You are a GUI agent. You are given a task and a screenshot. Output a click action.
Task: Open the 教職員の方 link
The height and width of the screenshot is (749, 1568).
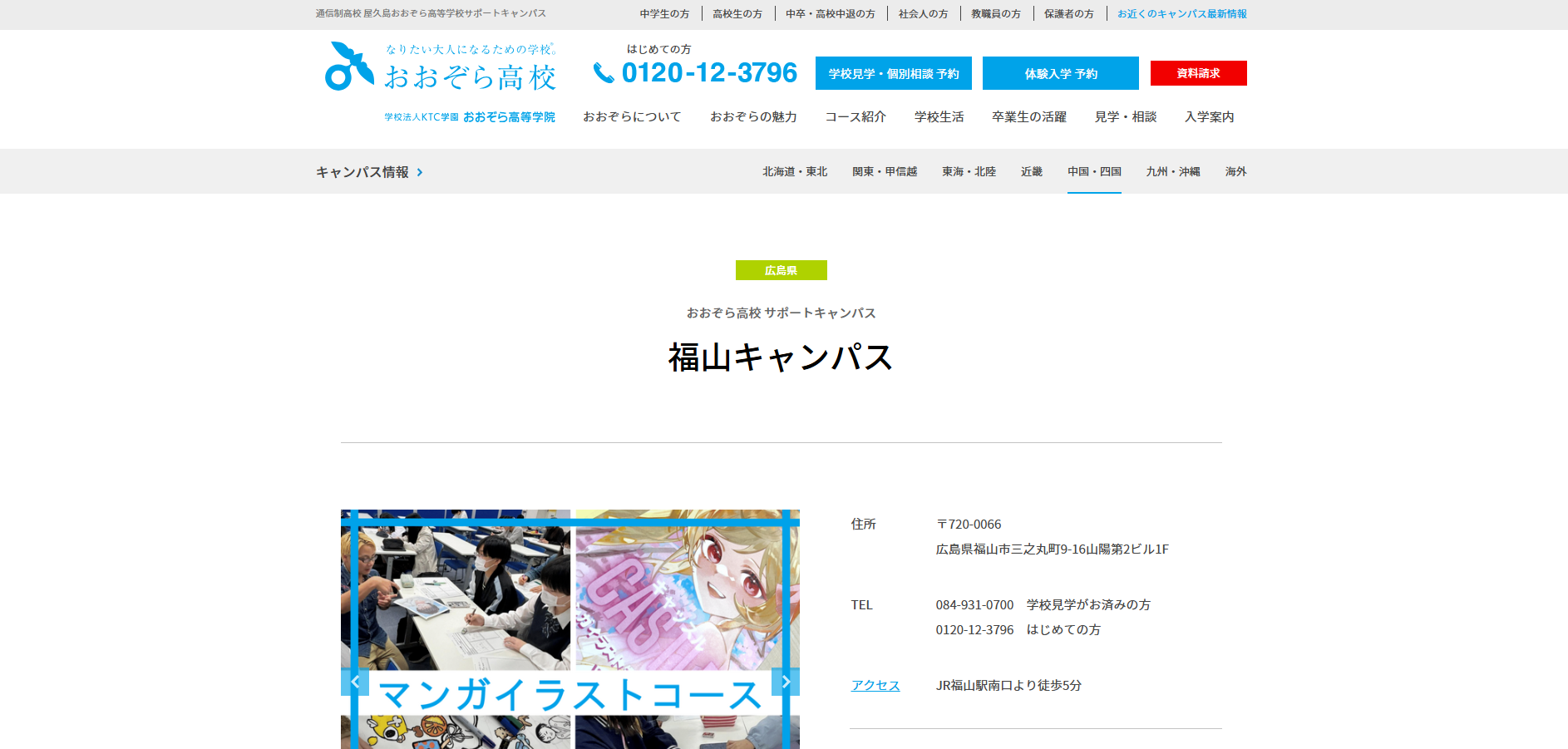pos(996,14)
